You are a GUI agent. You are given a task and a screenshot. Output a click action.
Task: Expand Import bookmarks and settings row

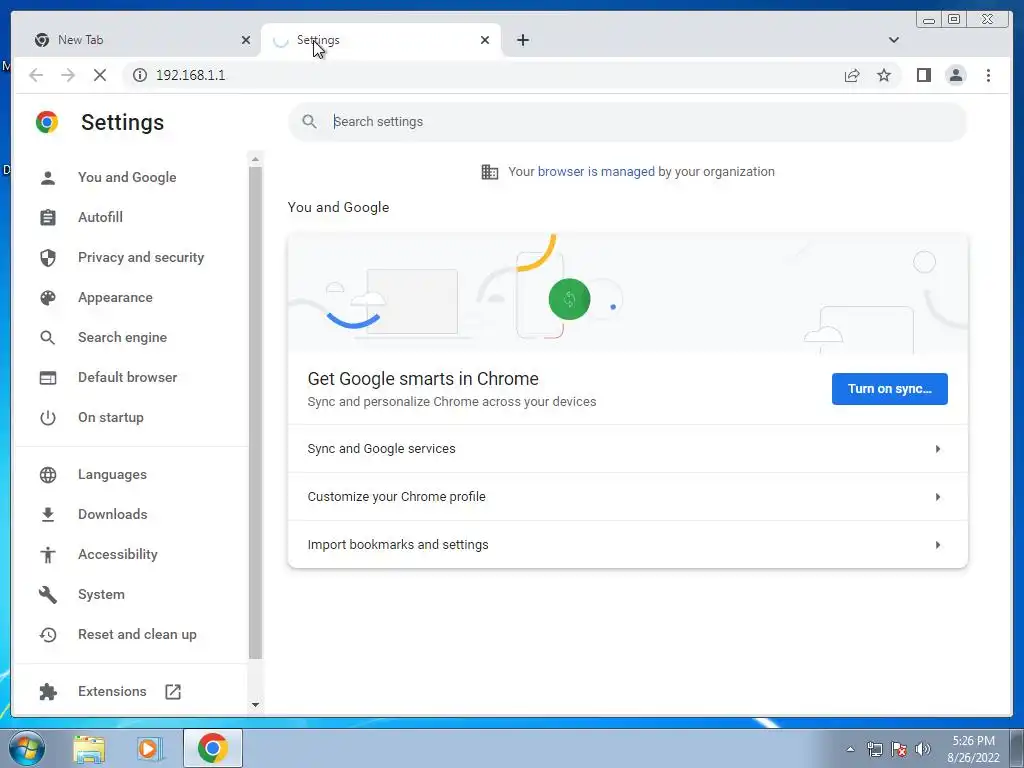628,545
